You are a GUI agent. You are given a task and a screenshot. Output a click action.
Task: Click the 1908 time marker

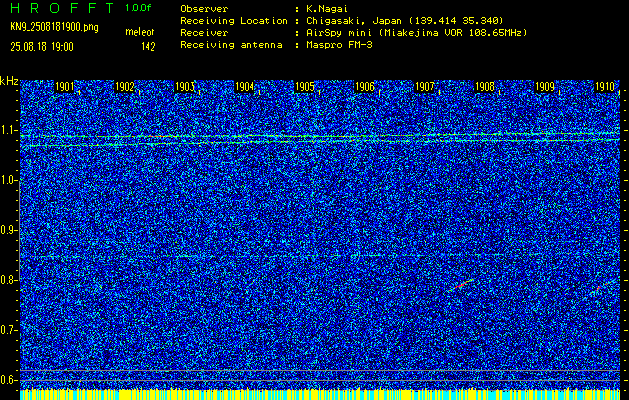pyautogui.click(x=485, y=87)
